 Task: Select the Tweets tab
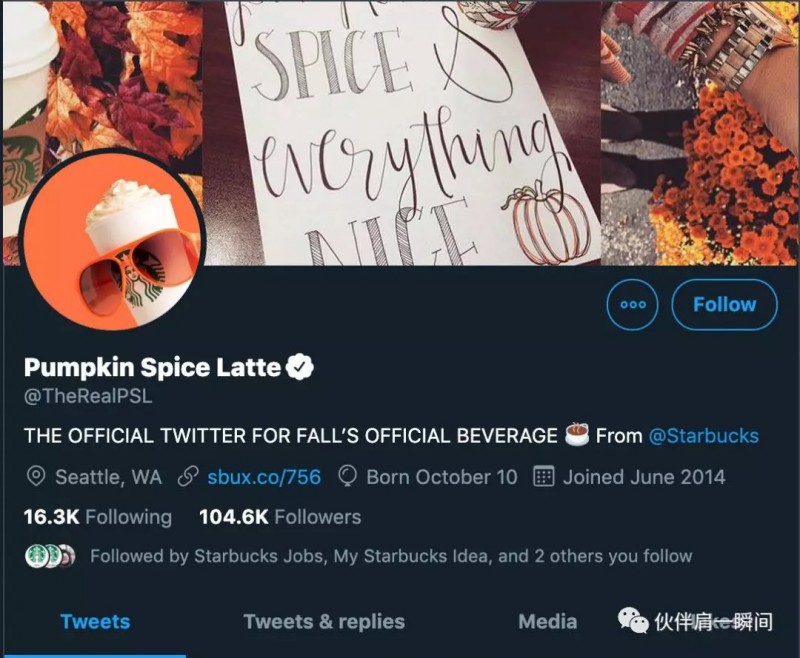click(95, 621)
